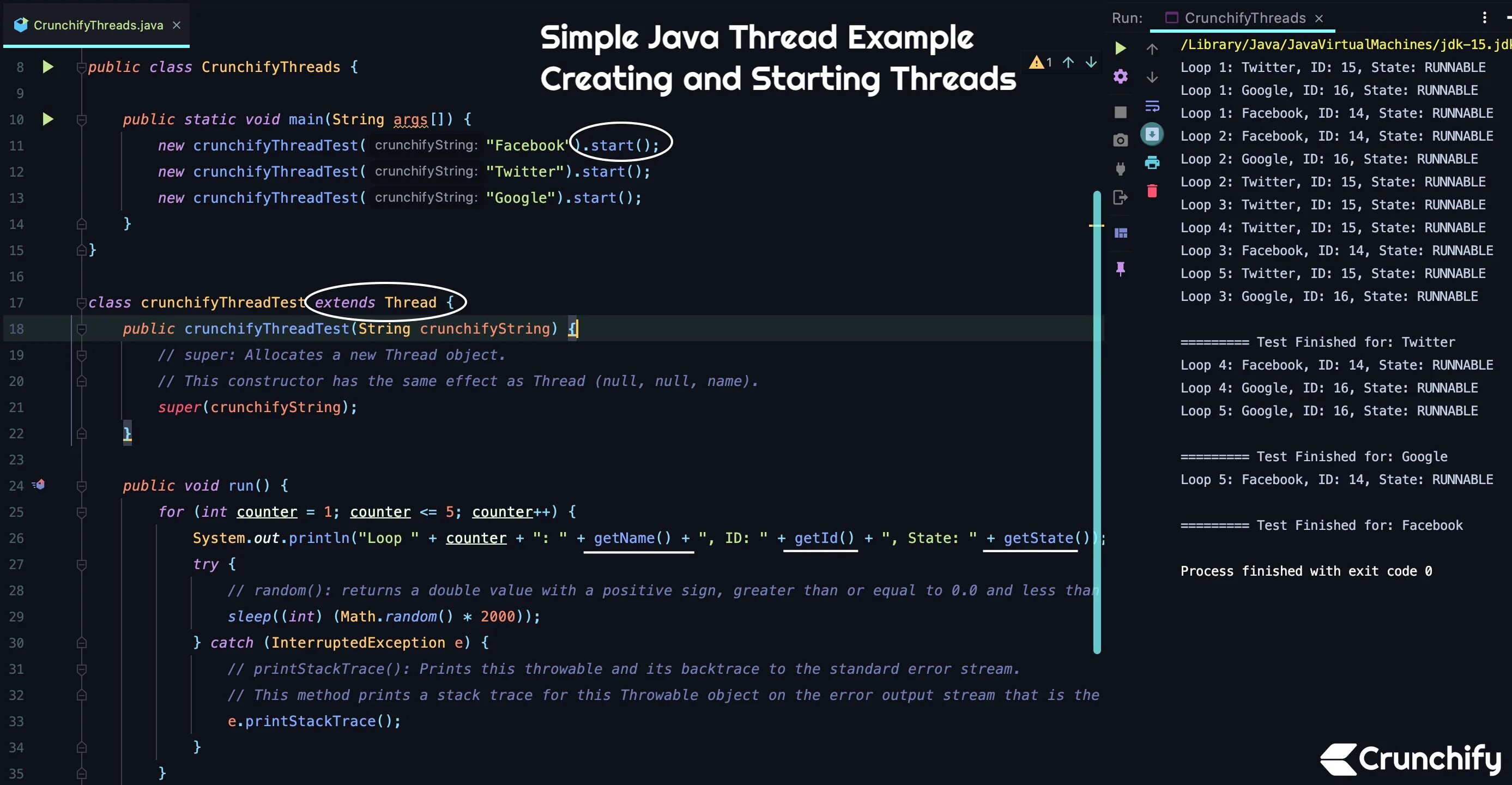The width and height of the screenshot is (1512, 785).
Task: Select the CrunchifyThreads run tab
Action: tap(1244, 18)
